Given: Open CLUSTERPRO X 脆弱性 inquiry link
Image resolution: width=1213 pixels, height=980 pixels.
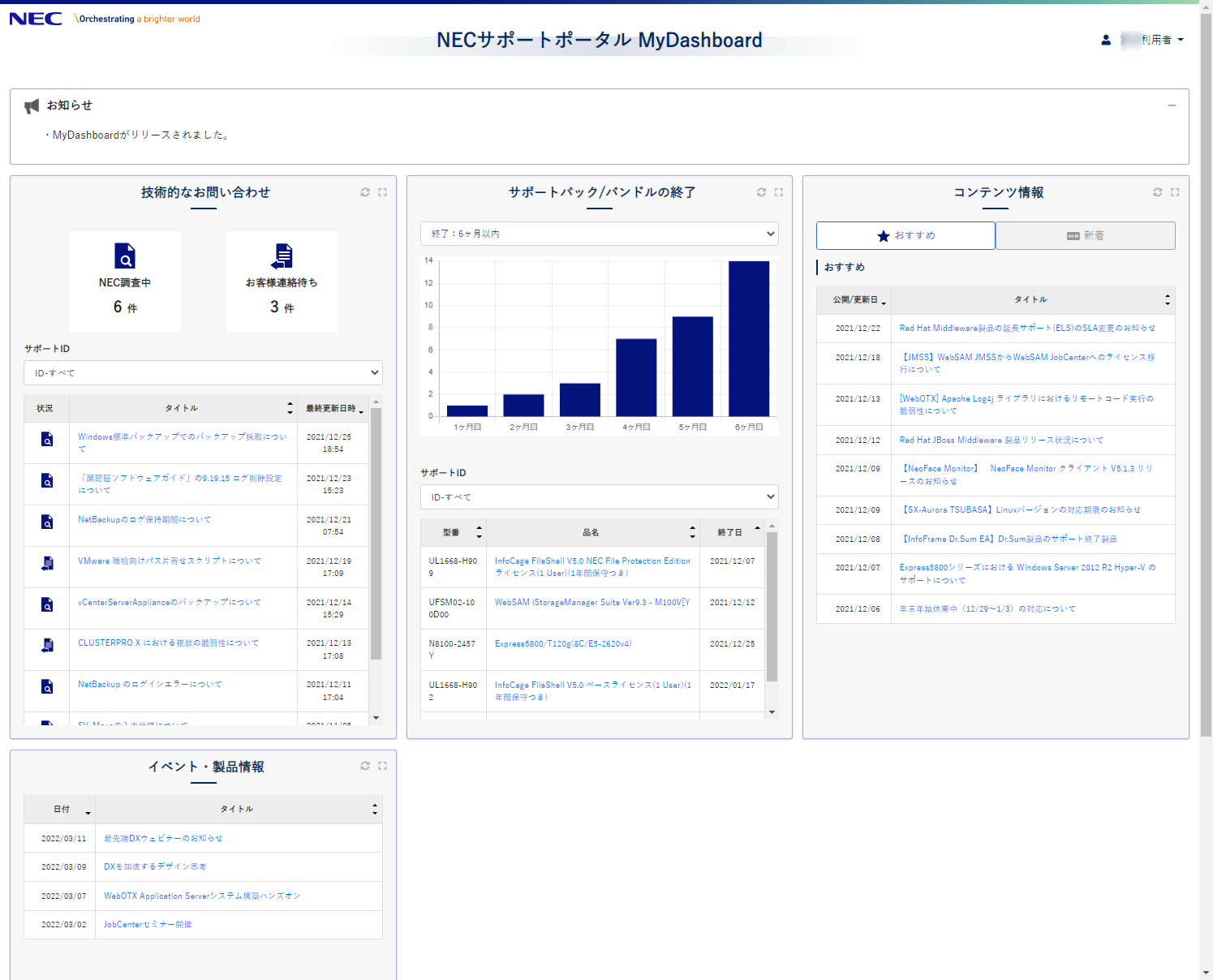Looking at the screenshot, I should coord(168,643).
